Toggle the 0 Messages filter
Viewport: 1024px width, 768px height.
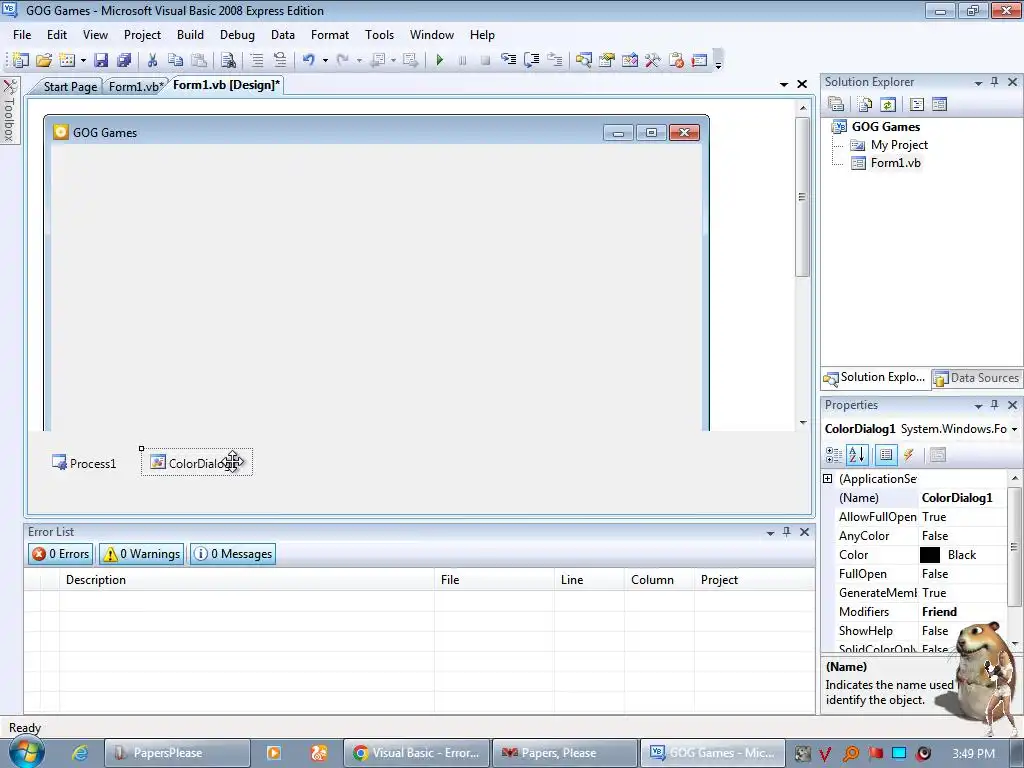[x=233, y=554]
